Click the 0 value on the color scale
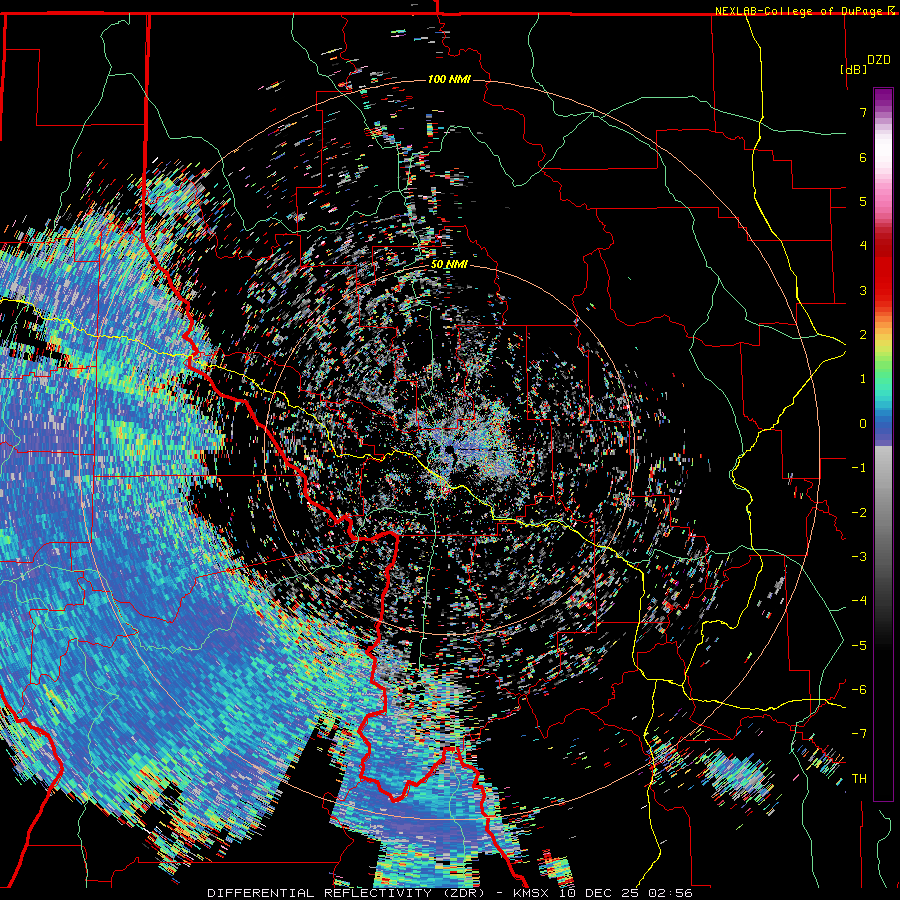The image size is (900, 900). point(863,424)
